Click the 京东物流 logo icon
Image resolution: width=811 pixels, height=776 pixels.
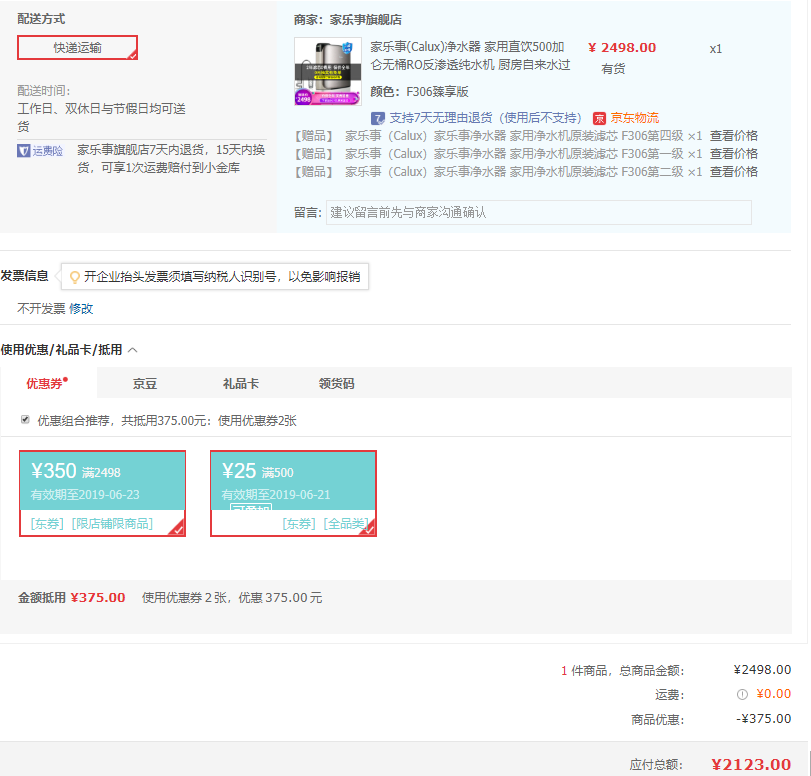pos(599,118)
